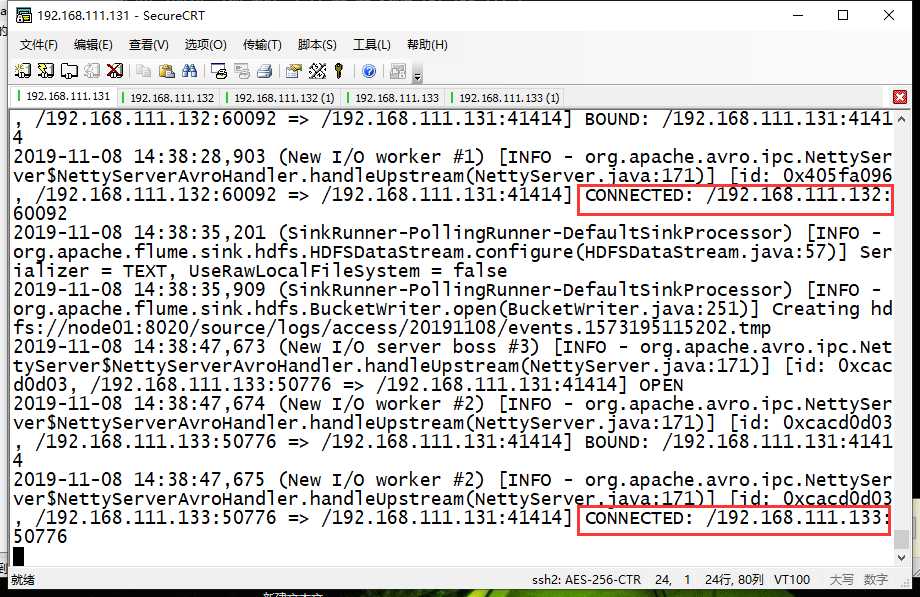Click the greyed SecureFX toolbar icon
This screenshot has height=597, width=920.
[x=398, y=71]
